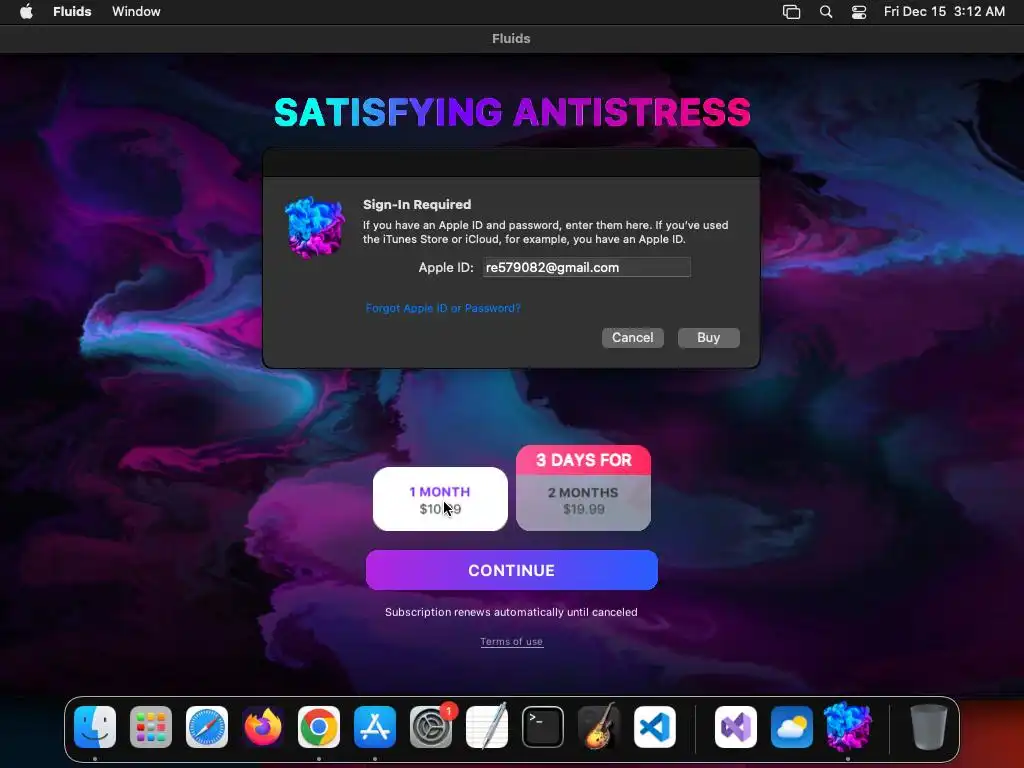Open TextEdit from the dock
1024x768 pixels.
(487, 727)
